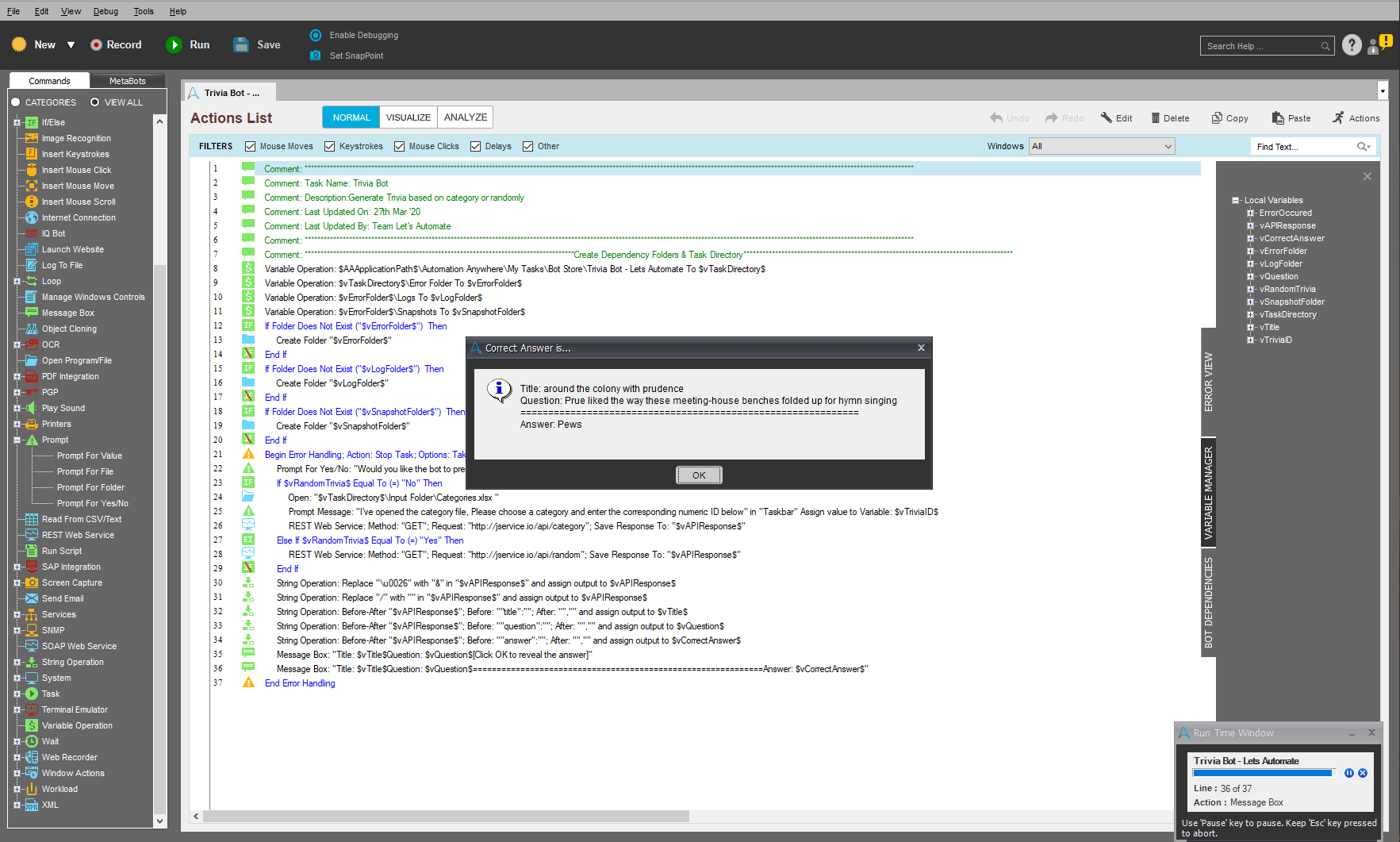Click the Set SnapPoint camera icon

[x=316, y=56]
